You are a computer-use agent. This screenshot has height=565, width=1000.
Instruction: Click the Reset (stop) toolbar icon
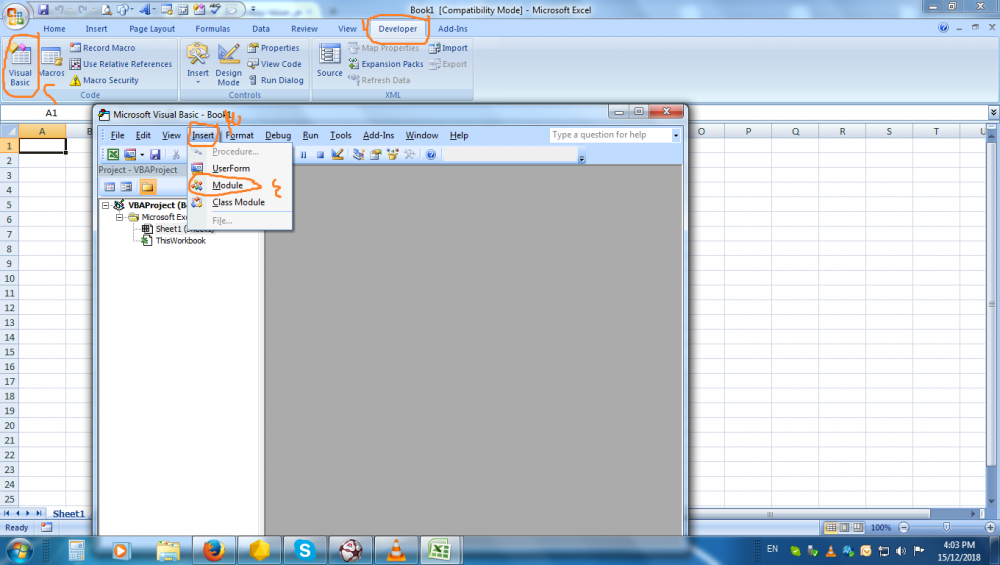320,154
